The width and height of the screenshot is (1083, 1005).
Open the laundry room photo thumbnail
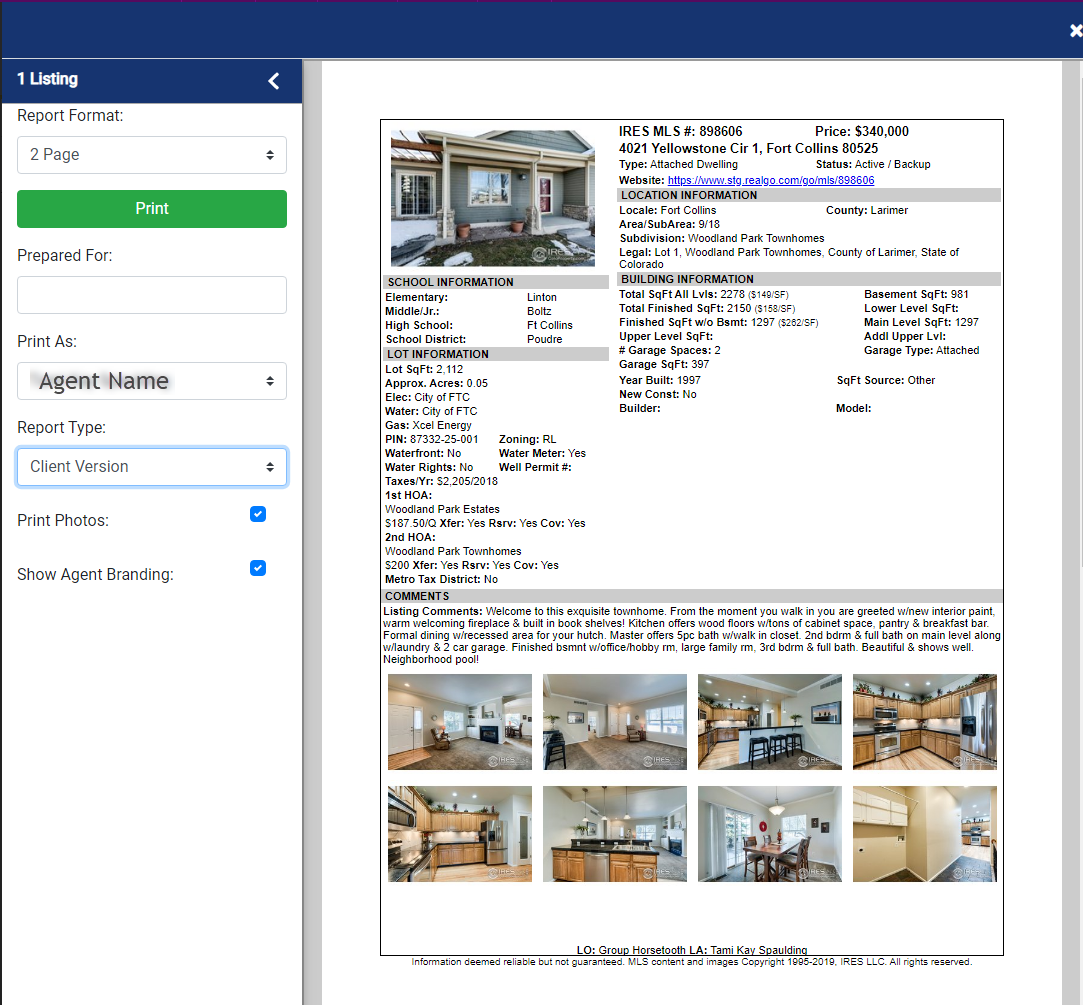pos(924,833)
